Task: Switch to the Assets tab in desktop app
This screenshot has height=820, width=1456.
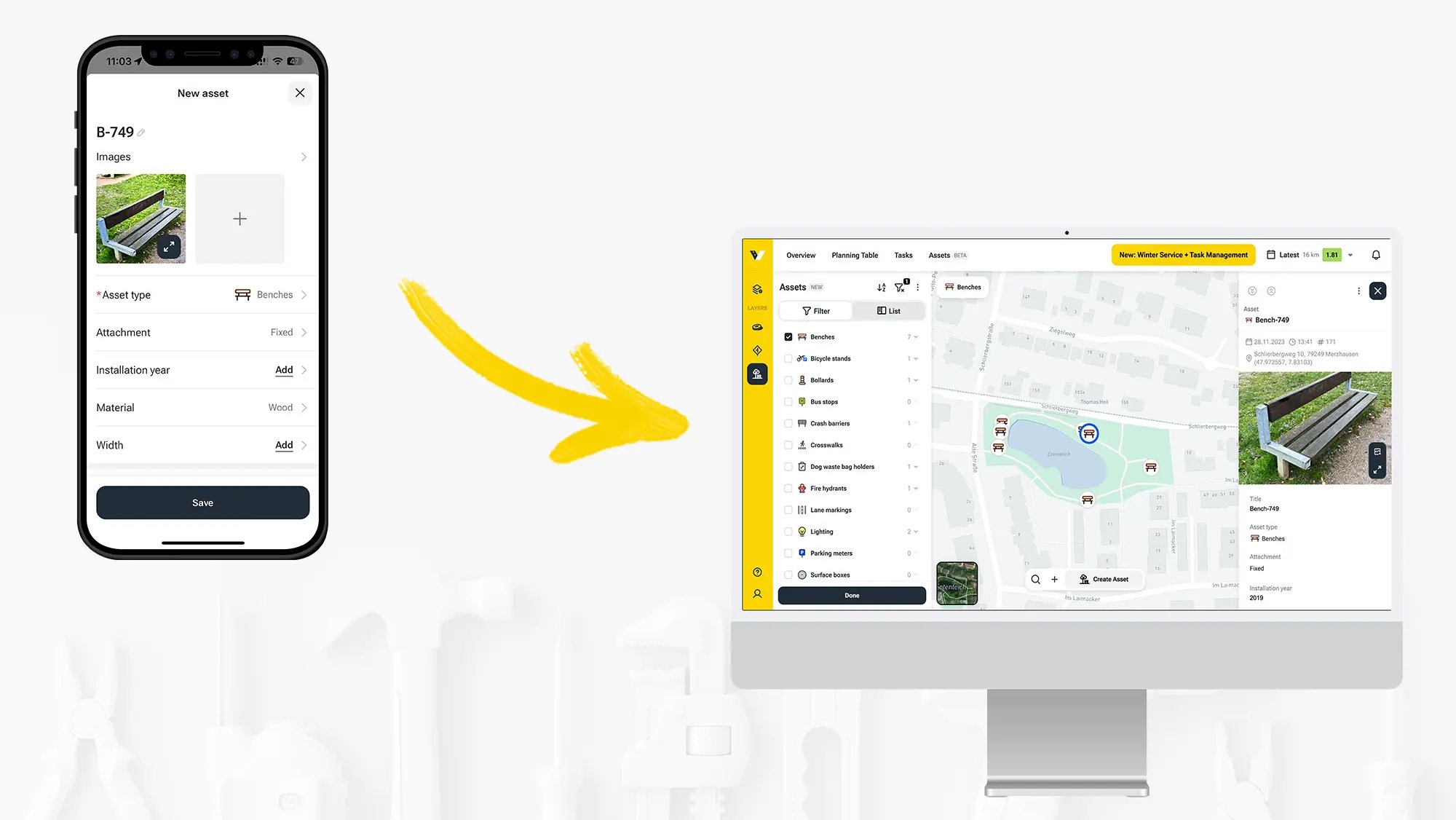Action: (x=939, y=255)
